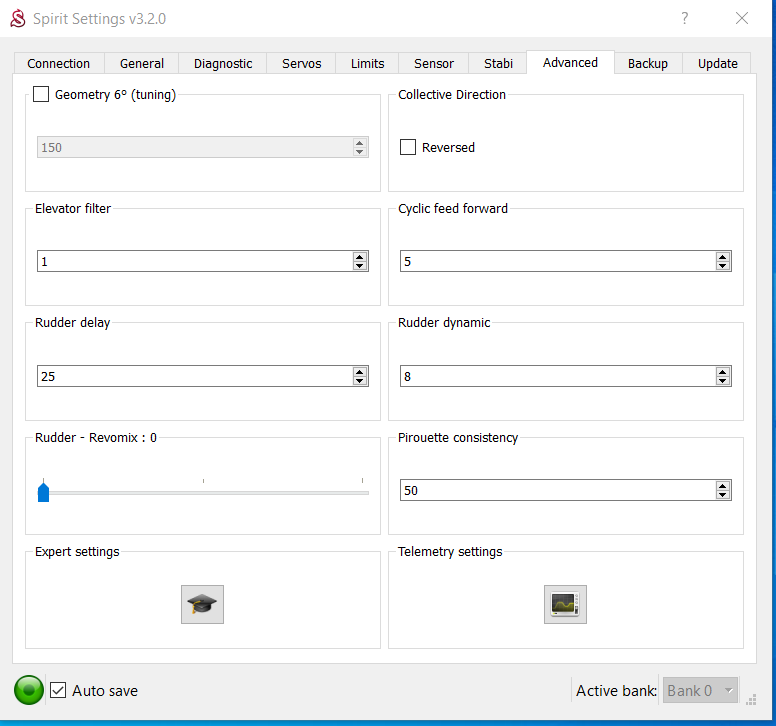Click the green connection status indicator
This screenshot has width=776, height=726.
[29, 690]
